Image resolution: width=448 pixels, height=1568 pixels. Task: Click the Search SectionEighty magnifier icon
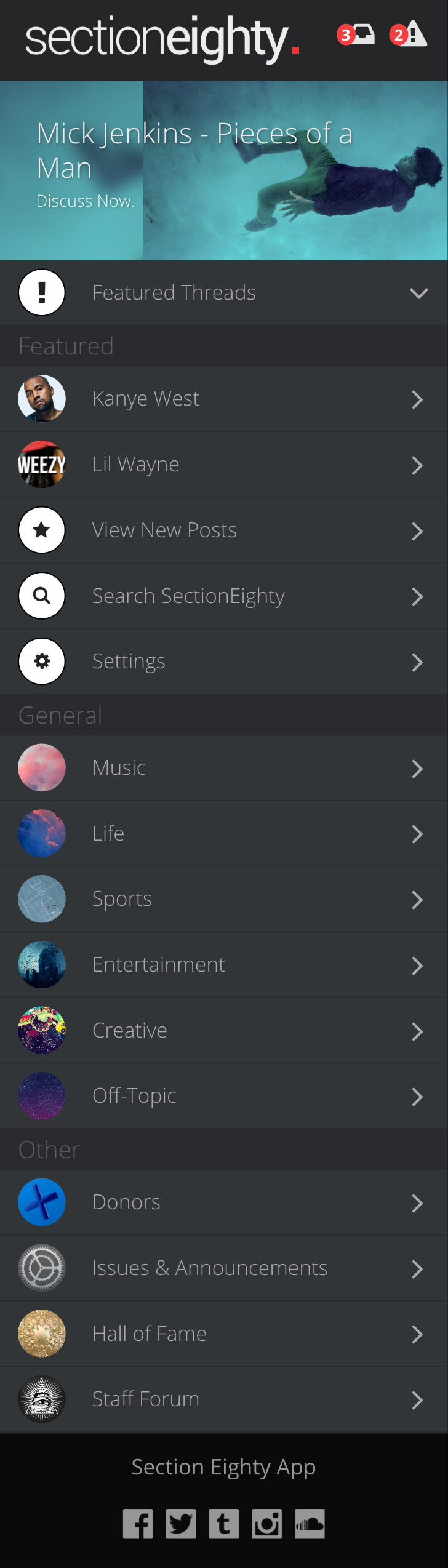pyautogui.click(x=42, y=596)
